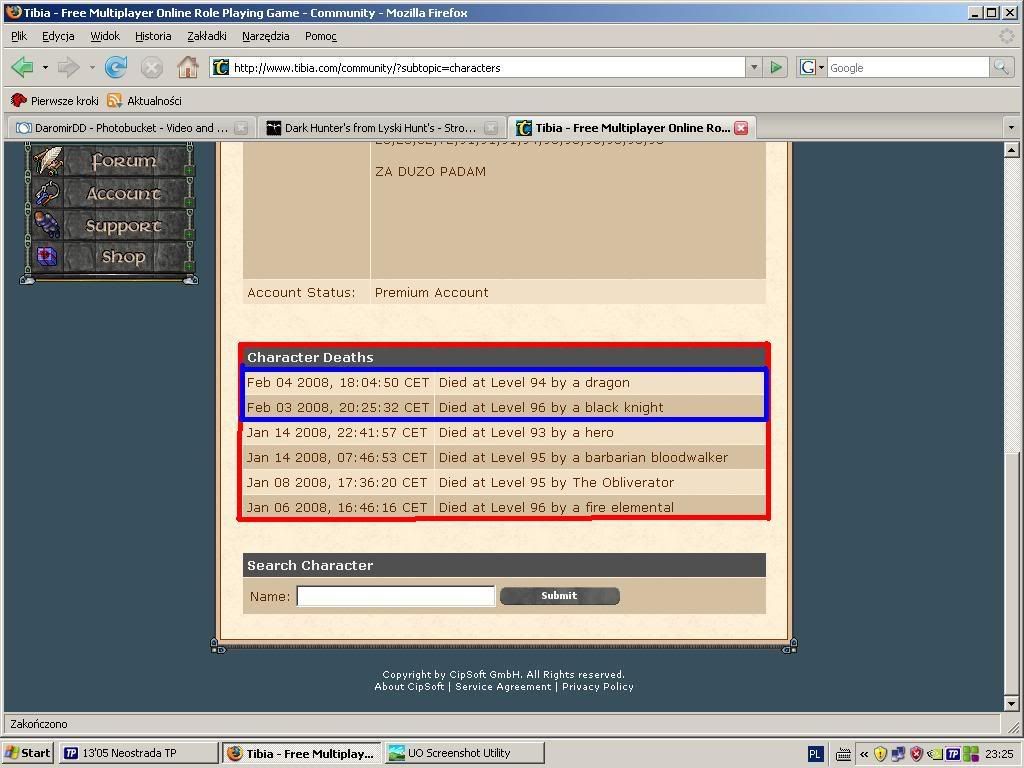Open the Edycja menu
Screen dimensions: 1024x768
[58, 36]
